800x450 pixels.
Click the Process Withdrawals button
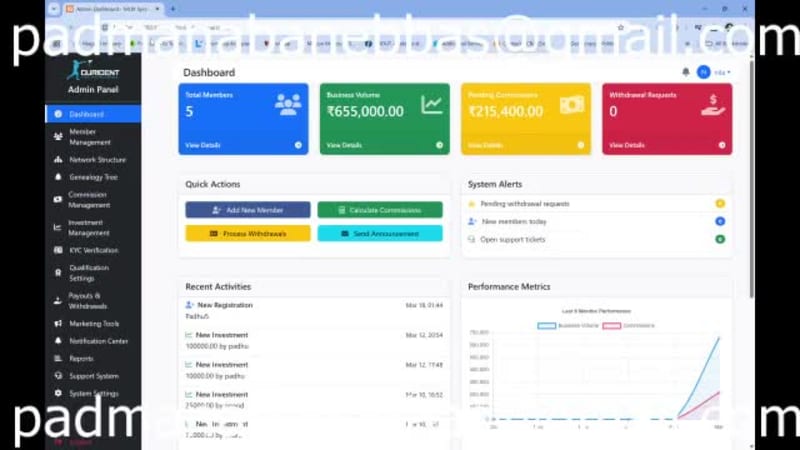(x=247, y=233)
